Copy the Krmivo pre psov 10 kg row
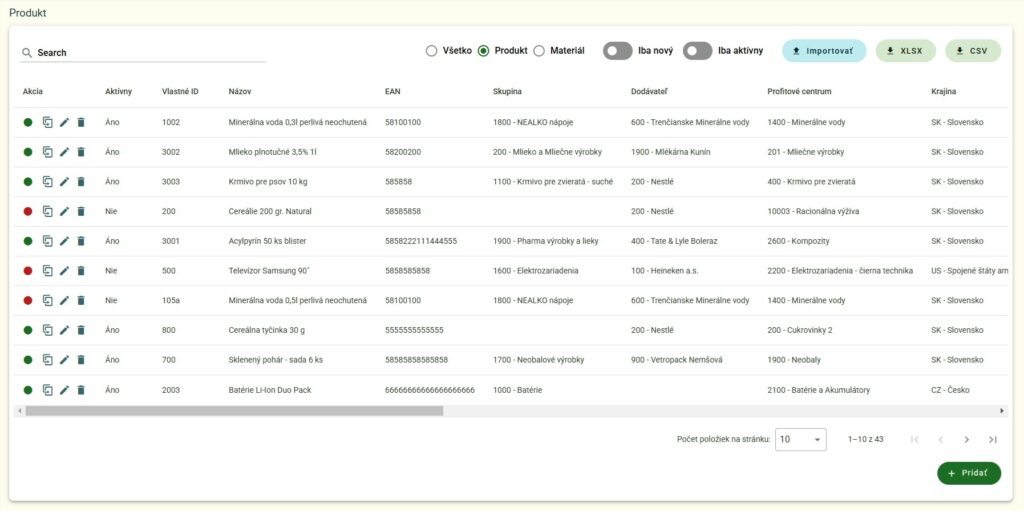 tap(47, 182)
